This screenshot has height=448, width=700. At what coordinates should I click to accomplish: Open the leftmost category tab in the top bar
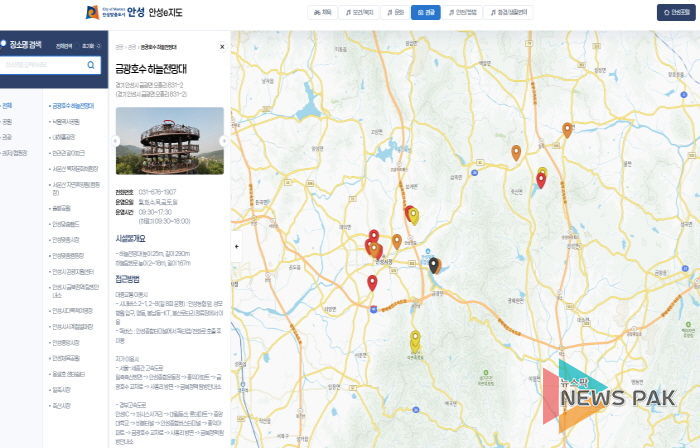(323, 13)
